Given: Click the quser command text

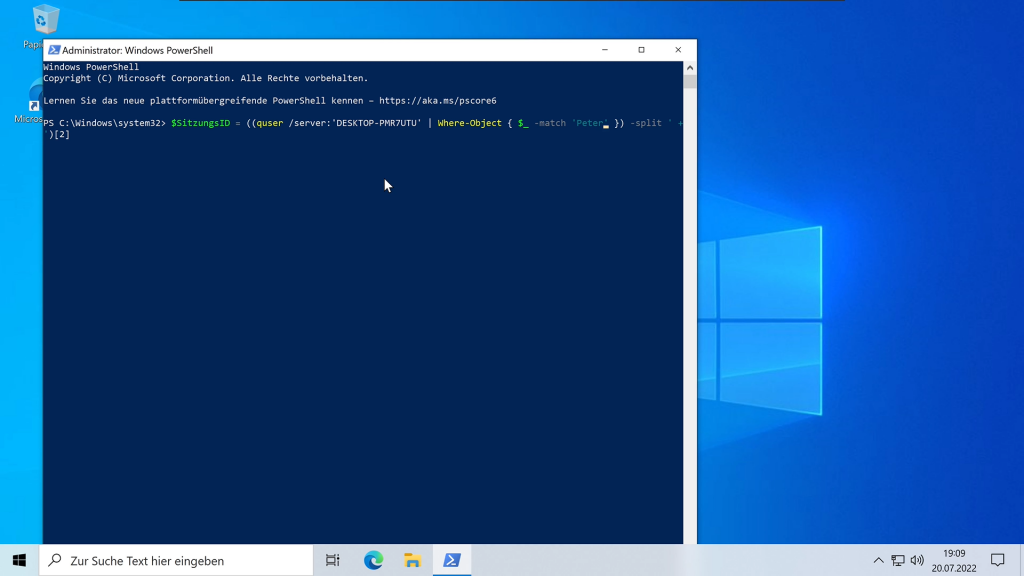Looking at the screenshot, I should pyautogui.click(x=270, y=123).
